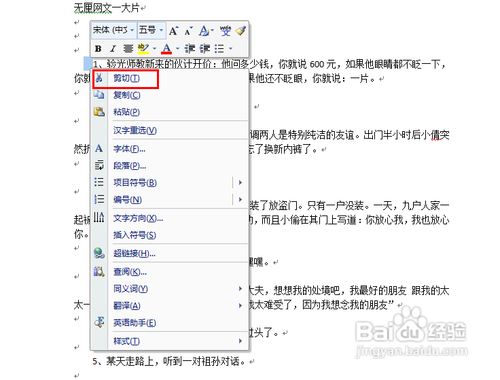Open 同义词(Y) submenu
The height and width of the screenshot is (380, 500).
pos(170,289)
